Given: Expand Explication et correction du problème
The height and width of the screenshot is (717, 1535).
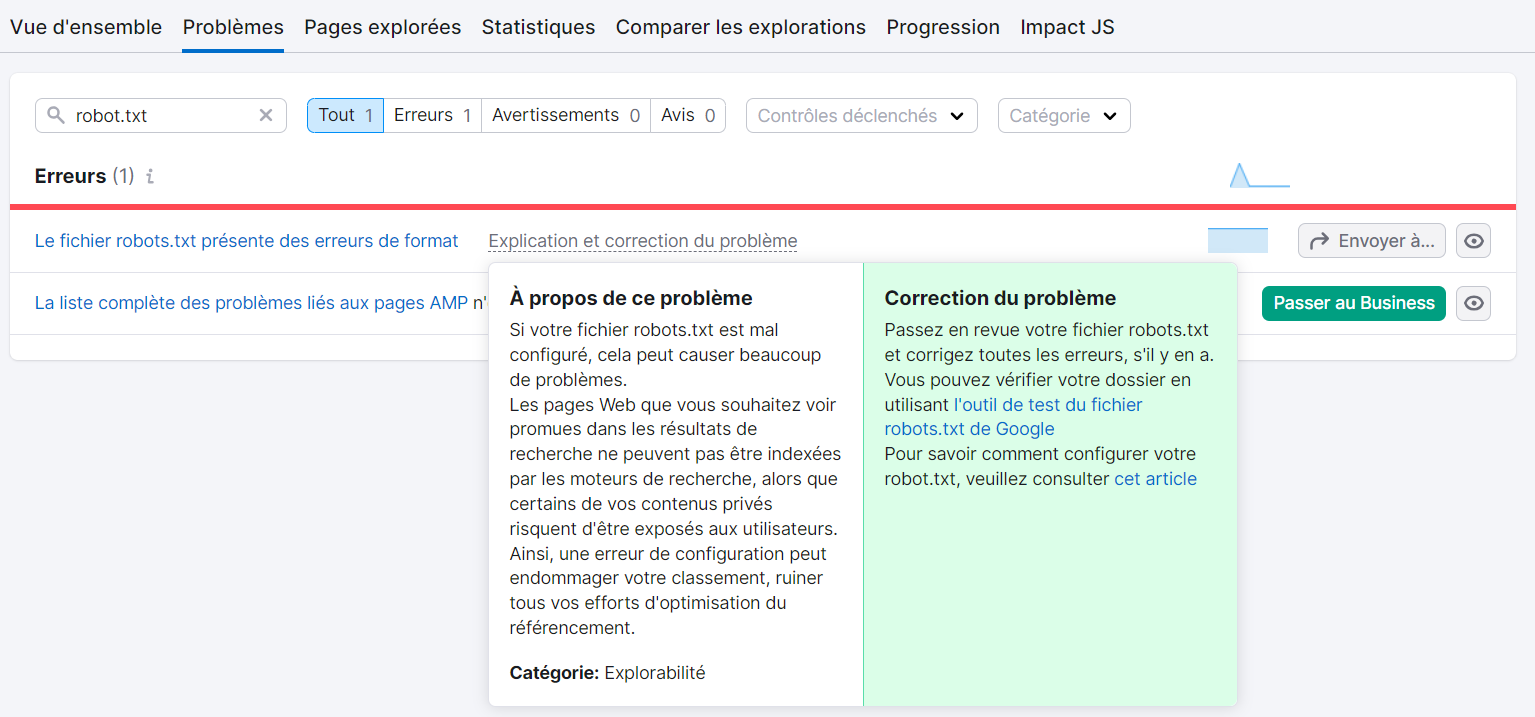Looking at the screenshot, I should tap(643, 240).
